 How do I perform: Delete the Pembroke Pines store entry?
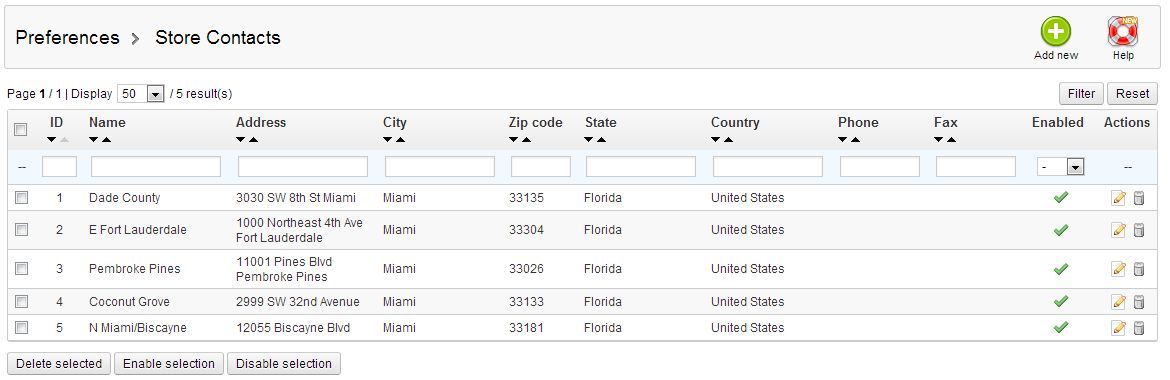(1139, 269)
